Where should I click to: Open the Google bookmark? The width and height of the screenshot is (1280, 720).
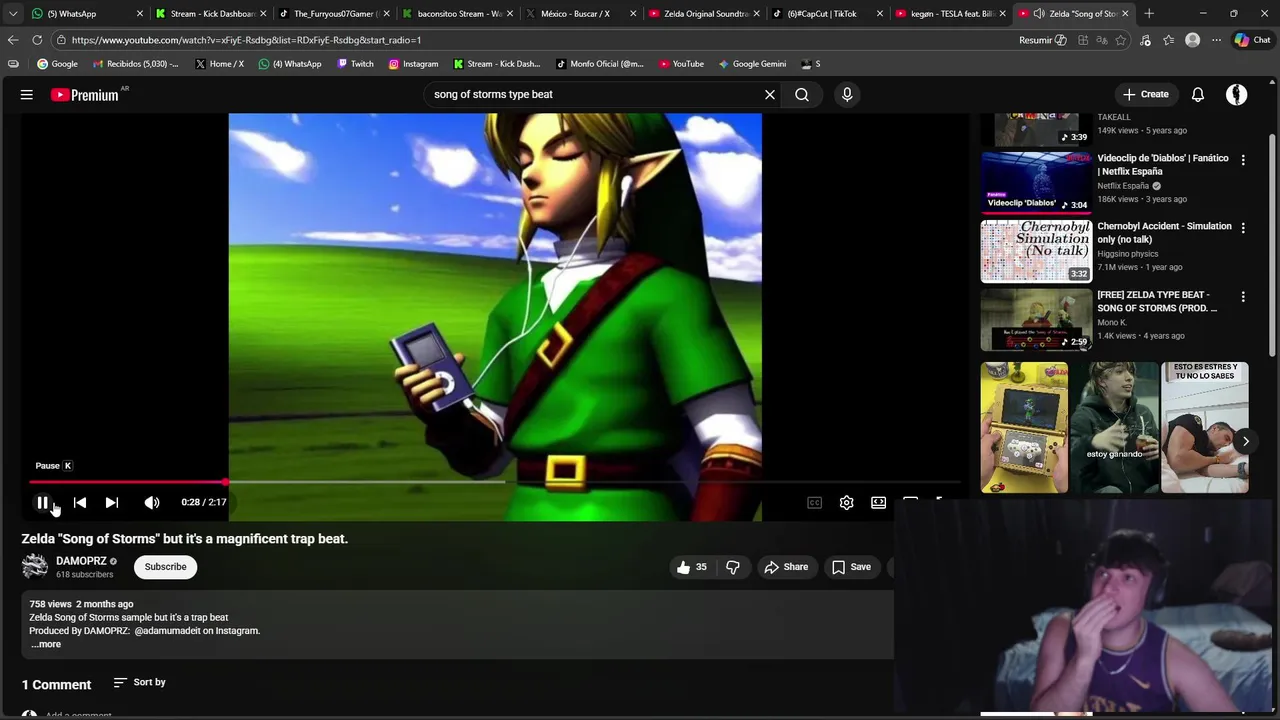[57, 64]
